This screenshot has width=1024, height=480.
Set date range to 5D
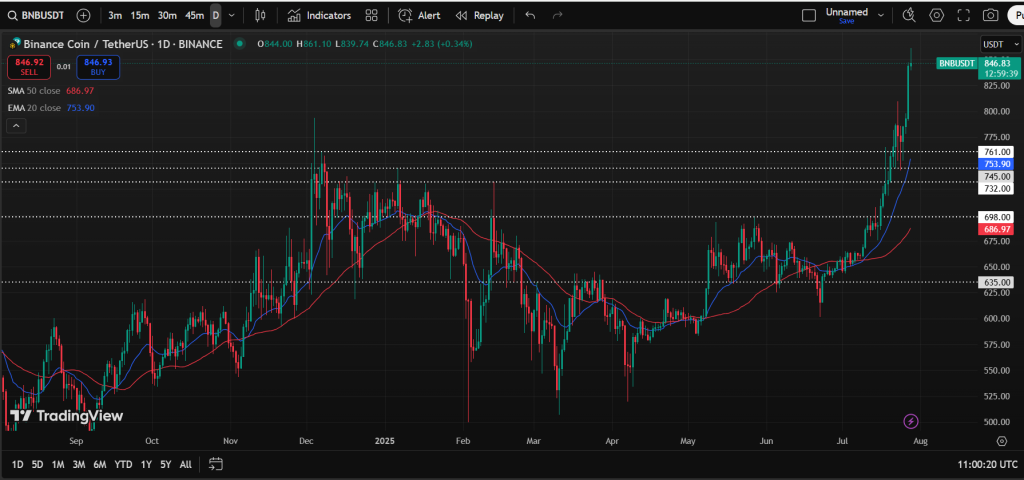click(x=37, y=464)
